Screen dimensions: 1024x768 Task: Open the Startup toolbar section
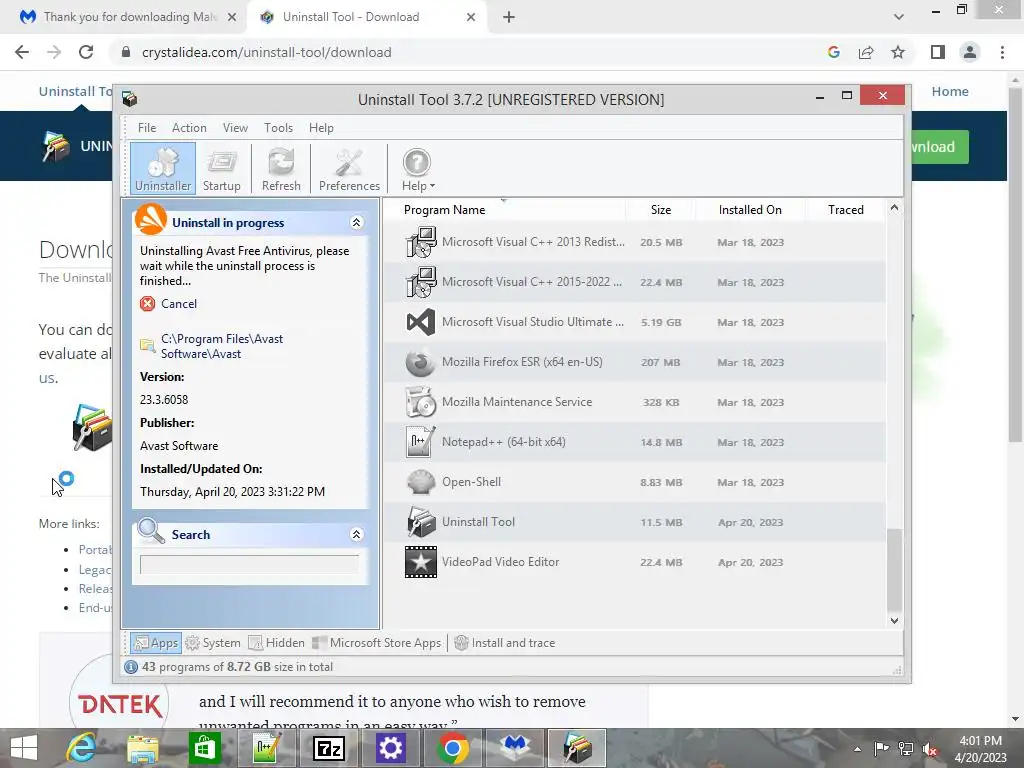221,169
